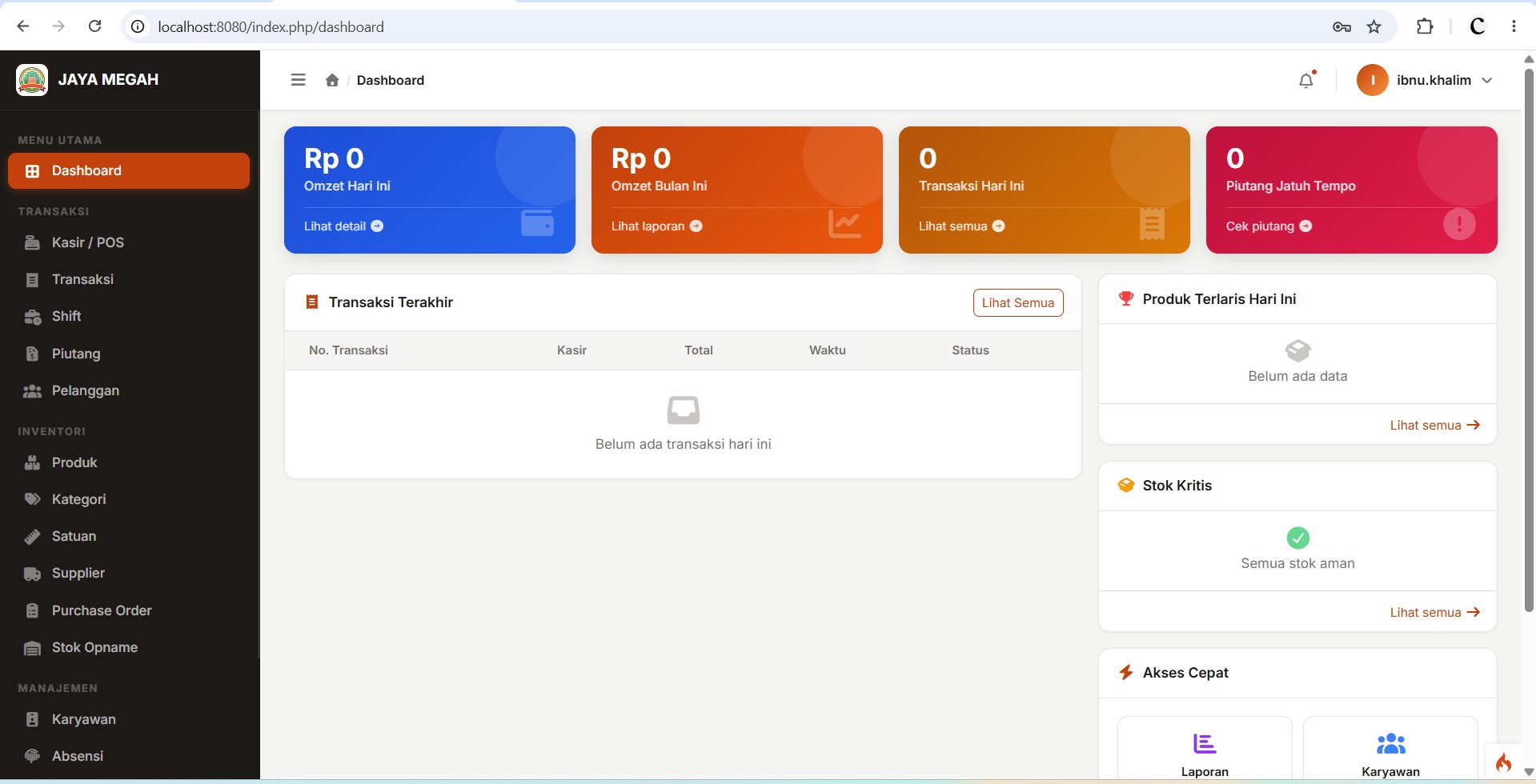Screen dimensions: 1536x784
Task: Go to Transaksi menu
Action: click(x=129, y=279)
